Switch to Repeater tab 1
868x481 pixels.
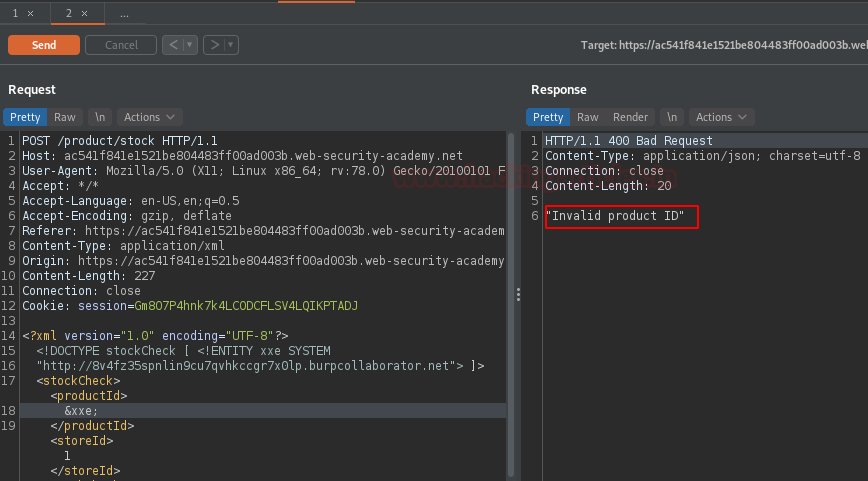(16, 13)
